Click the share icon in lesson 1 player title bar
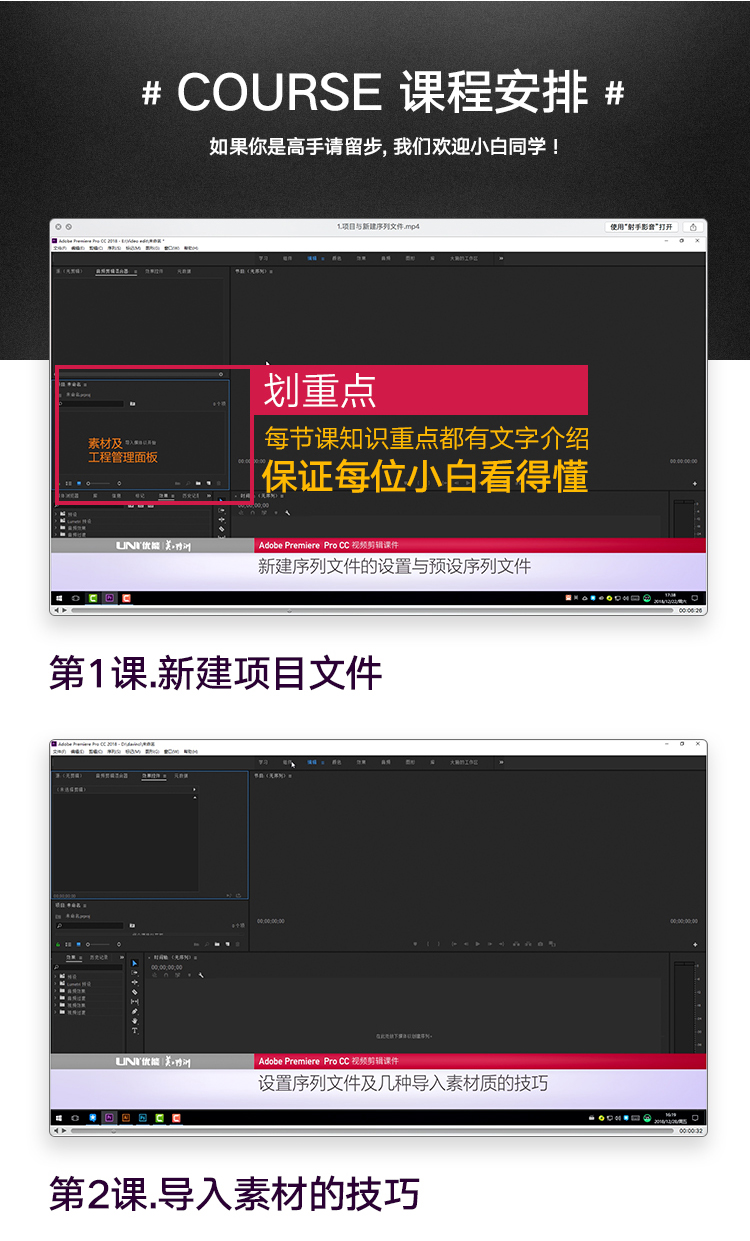750x1241 pixels. [693, 227]
